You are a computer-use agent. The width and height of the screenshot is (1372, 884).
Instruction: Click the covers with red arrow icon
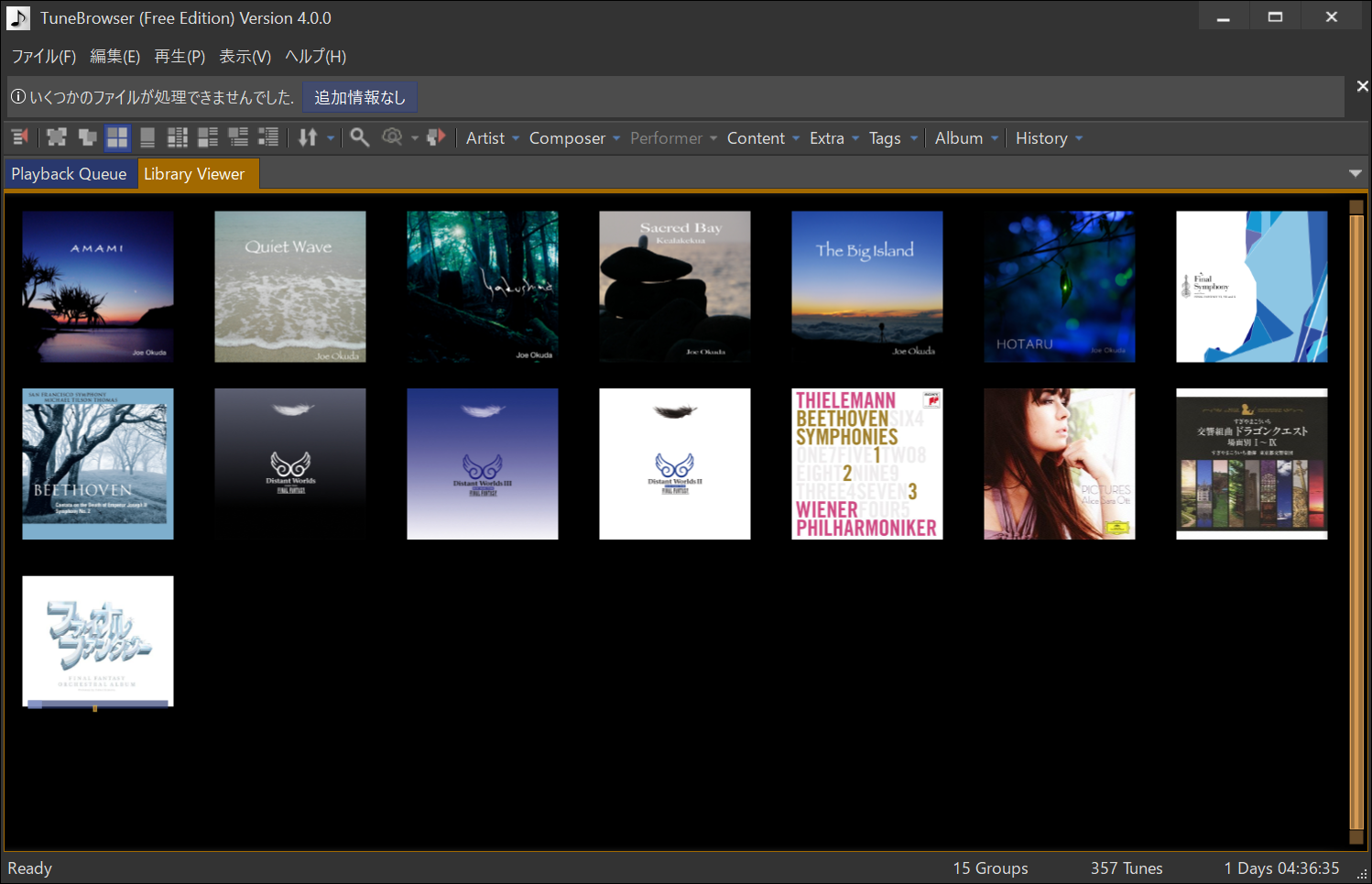[436, 137]
